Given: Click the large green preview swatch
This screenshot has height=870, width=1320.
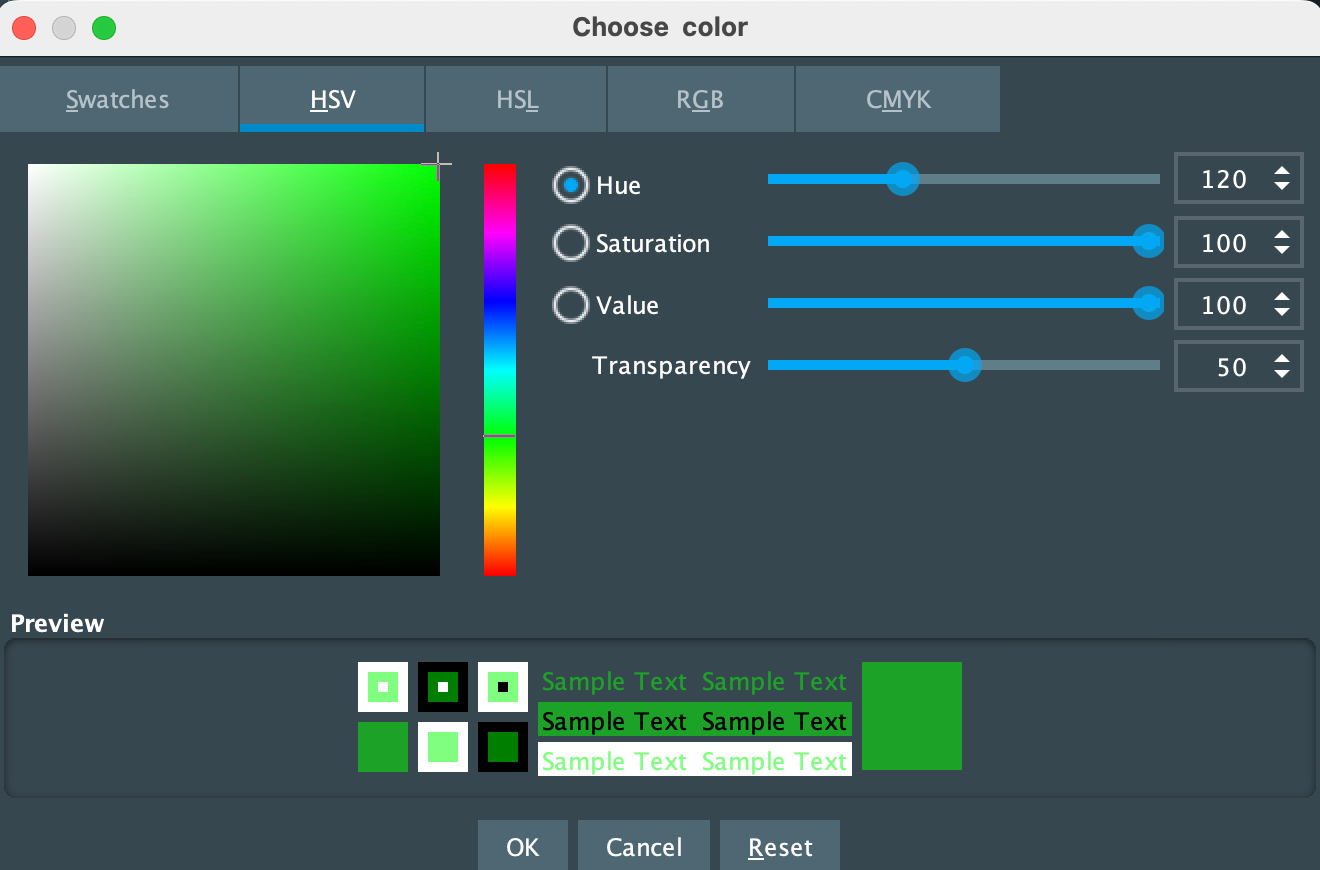Looking at the screenshot, I should [911, 716].
